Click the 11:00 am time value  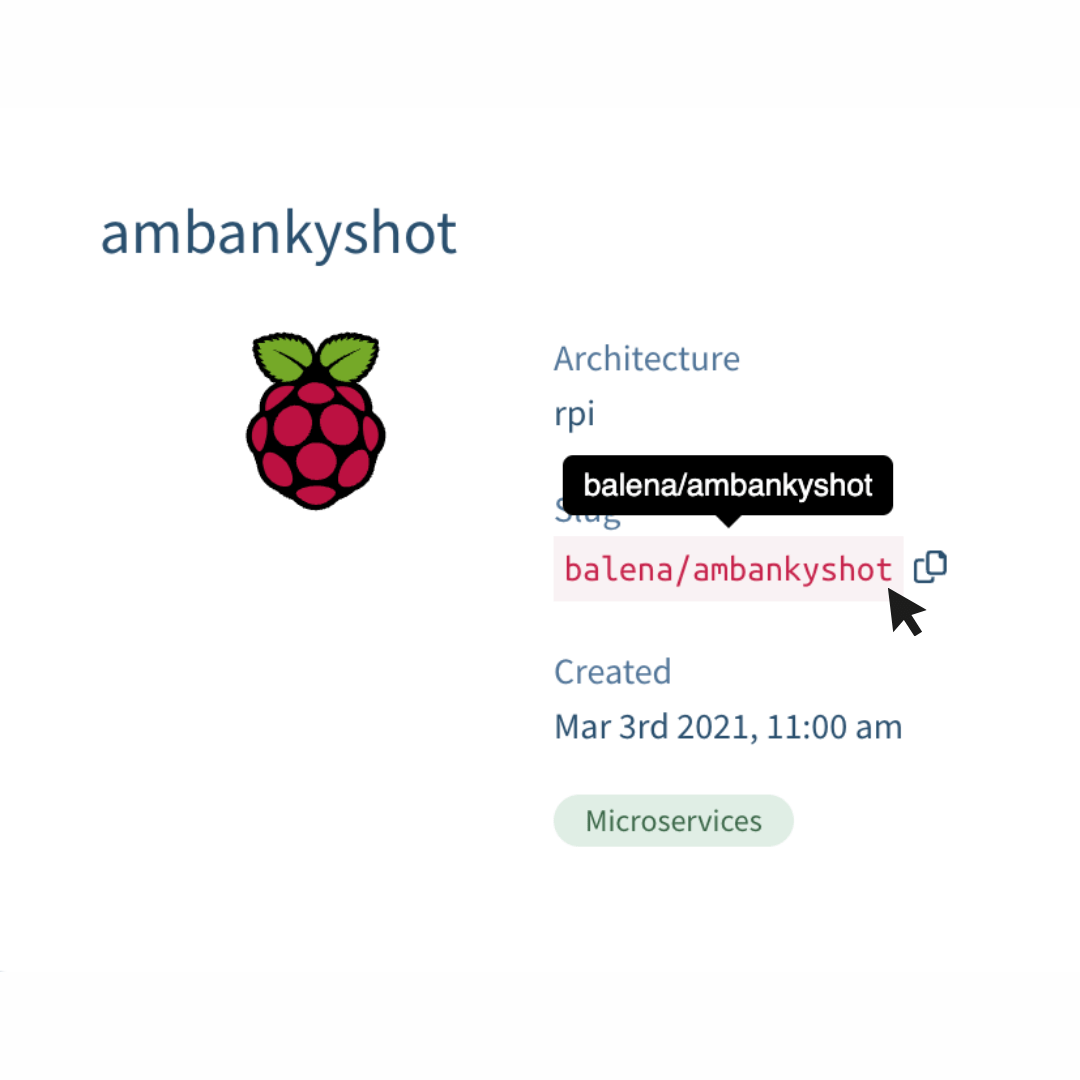click(x=834, y=727)
